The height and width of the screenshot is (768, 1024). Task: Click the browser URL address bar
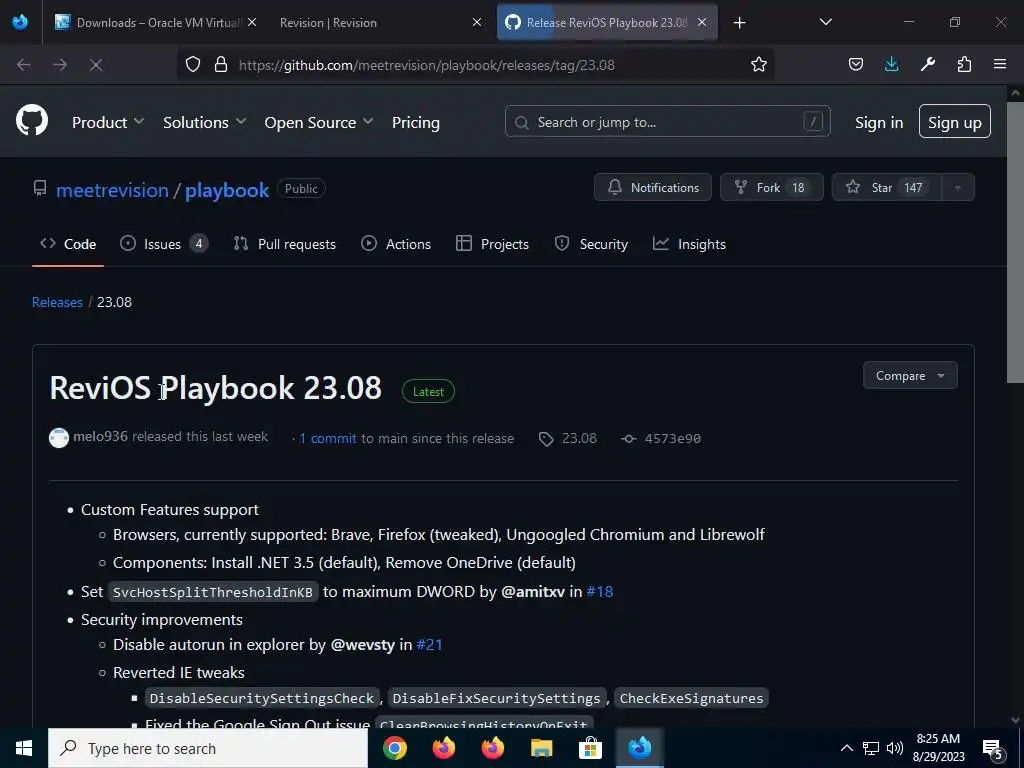click(477, 65)
